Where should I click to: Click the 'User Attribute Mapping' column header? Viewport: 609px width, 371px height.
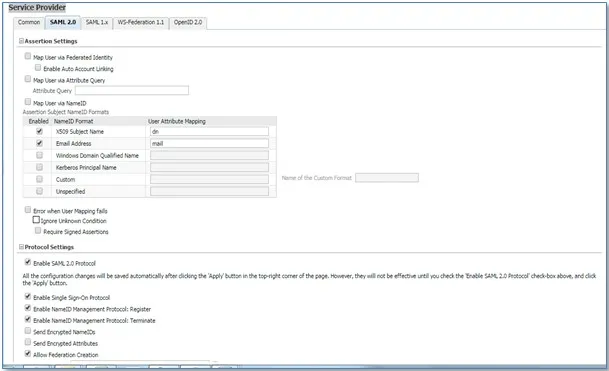177,121
